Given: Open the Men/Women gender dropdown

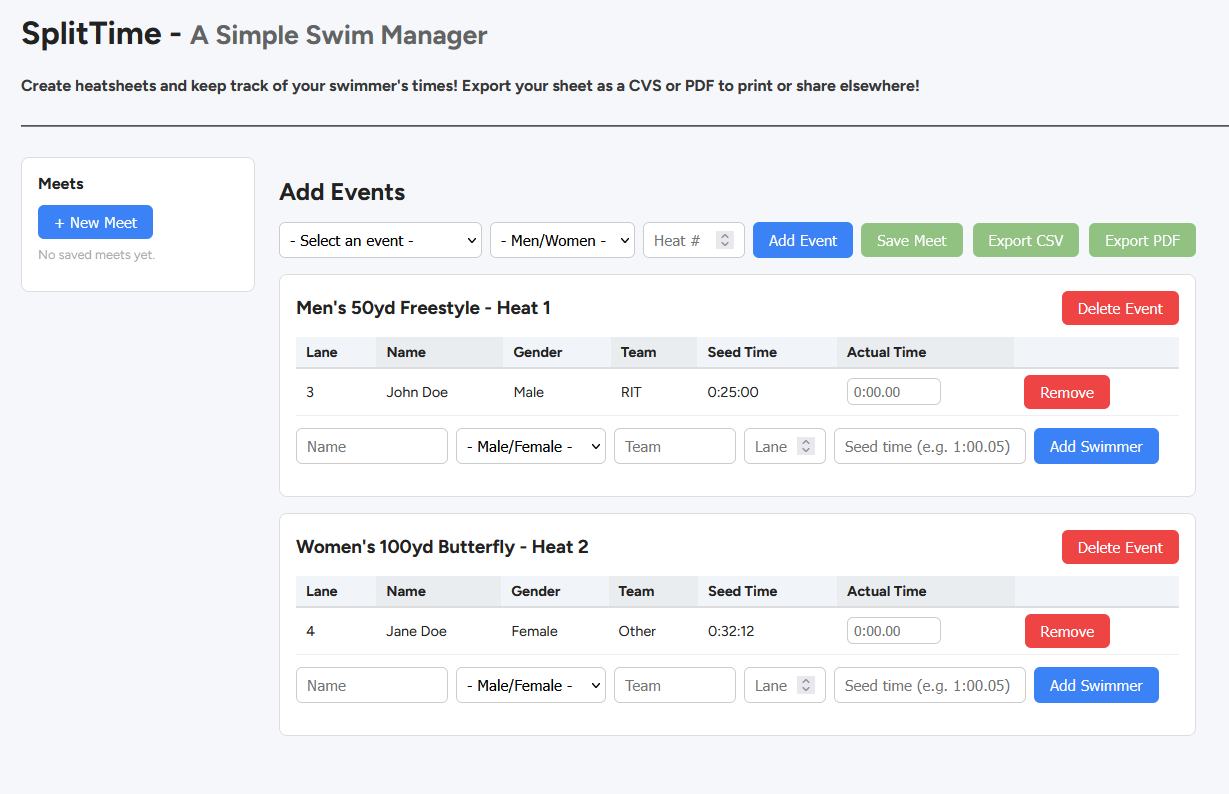Looking at the screenshot, I should [562, 240].
